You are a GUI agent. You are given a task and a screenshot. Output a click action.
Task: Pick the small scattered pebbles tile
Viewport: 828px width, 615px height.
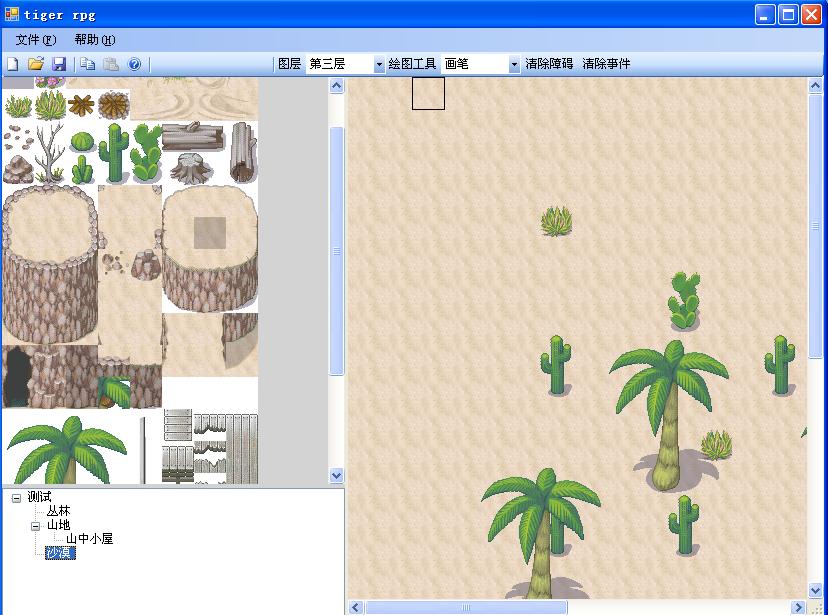click(x=18, y=139)
